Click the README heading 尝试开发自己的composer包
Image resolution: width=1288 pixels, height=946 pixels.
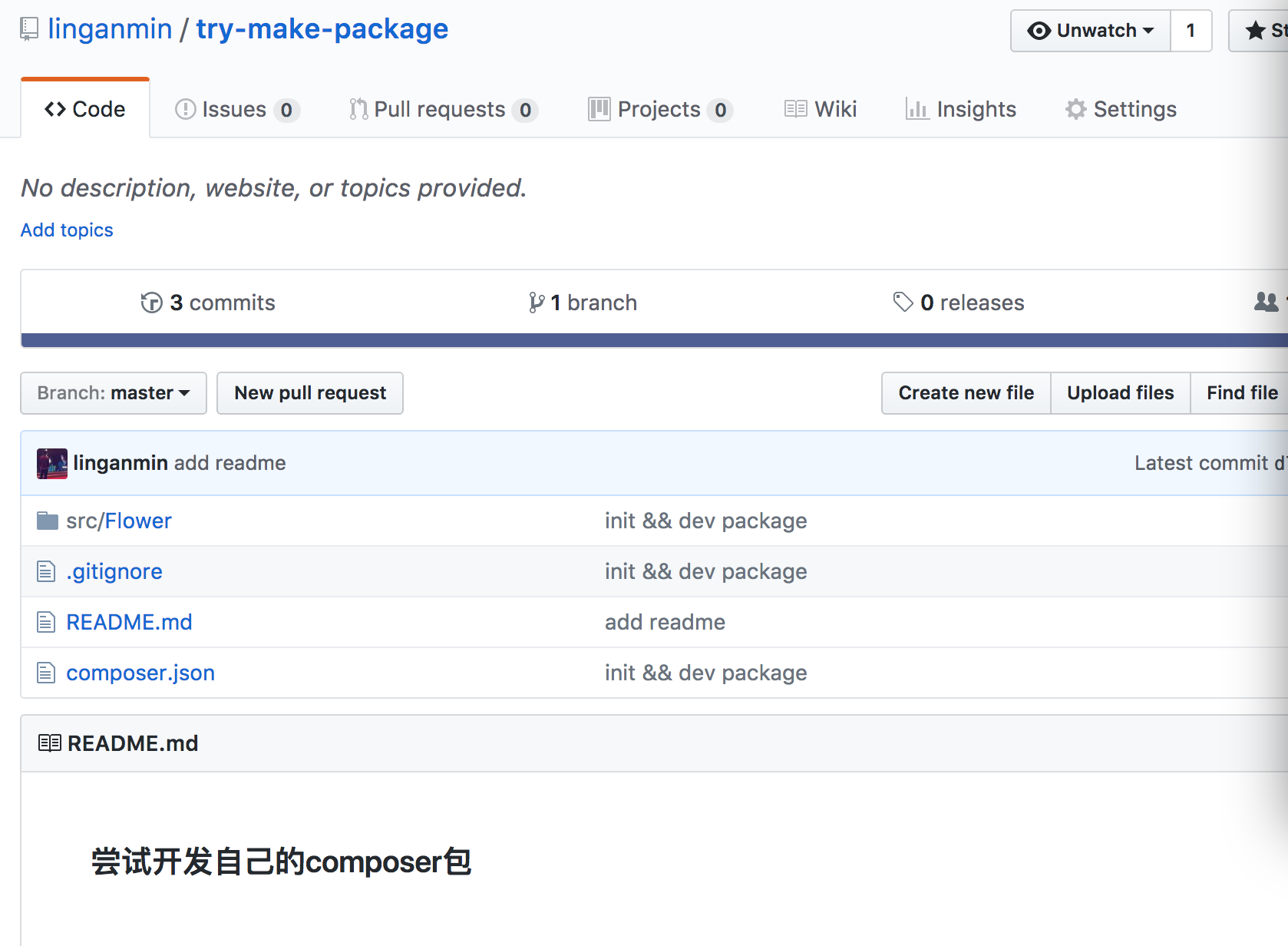point(281,862)
